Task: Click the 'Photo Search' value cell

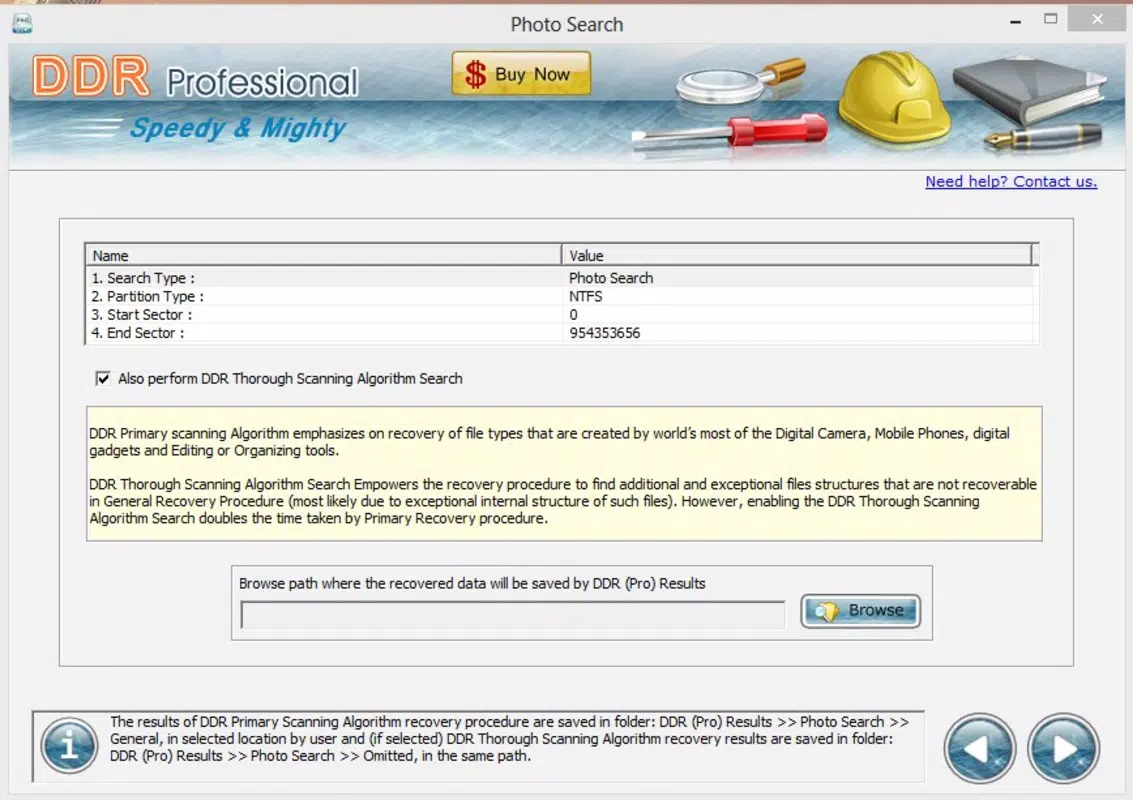Action: pyautogui.click(x=611, y=278)
